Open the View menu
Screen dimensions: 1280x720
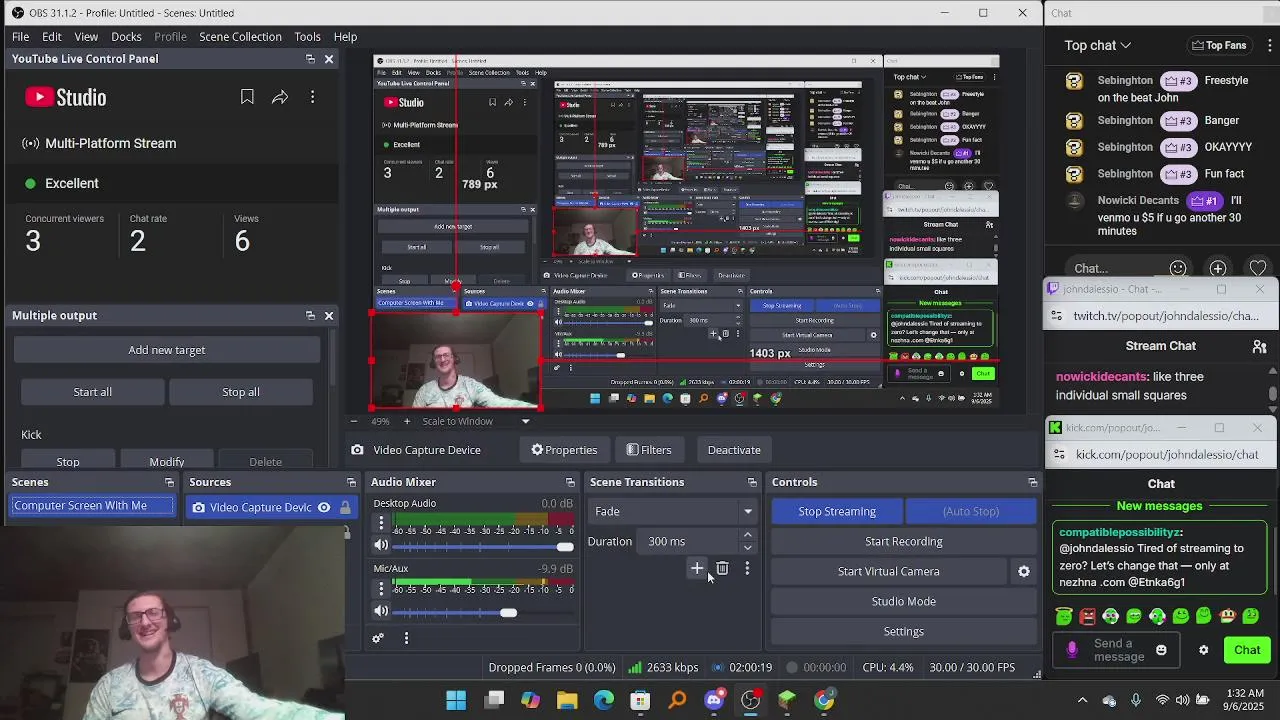coord(86,37)
